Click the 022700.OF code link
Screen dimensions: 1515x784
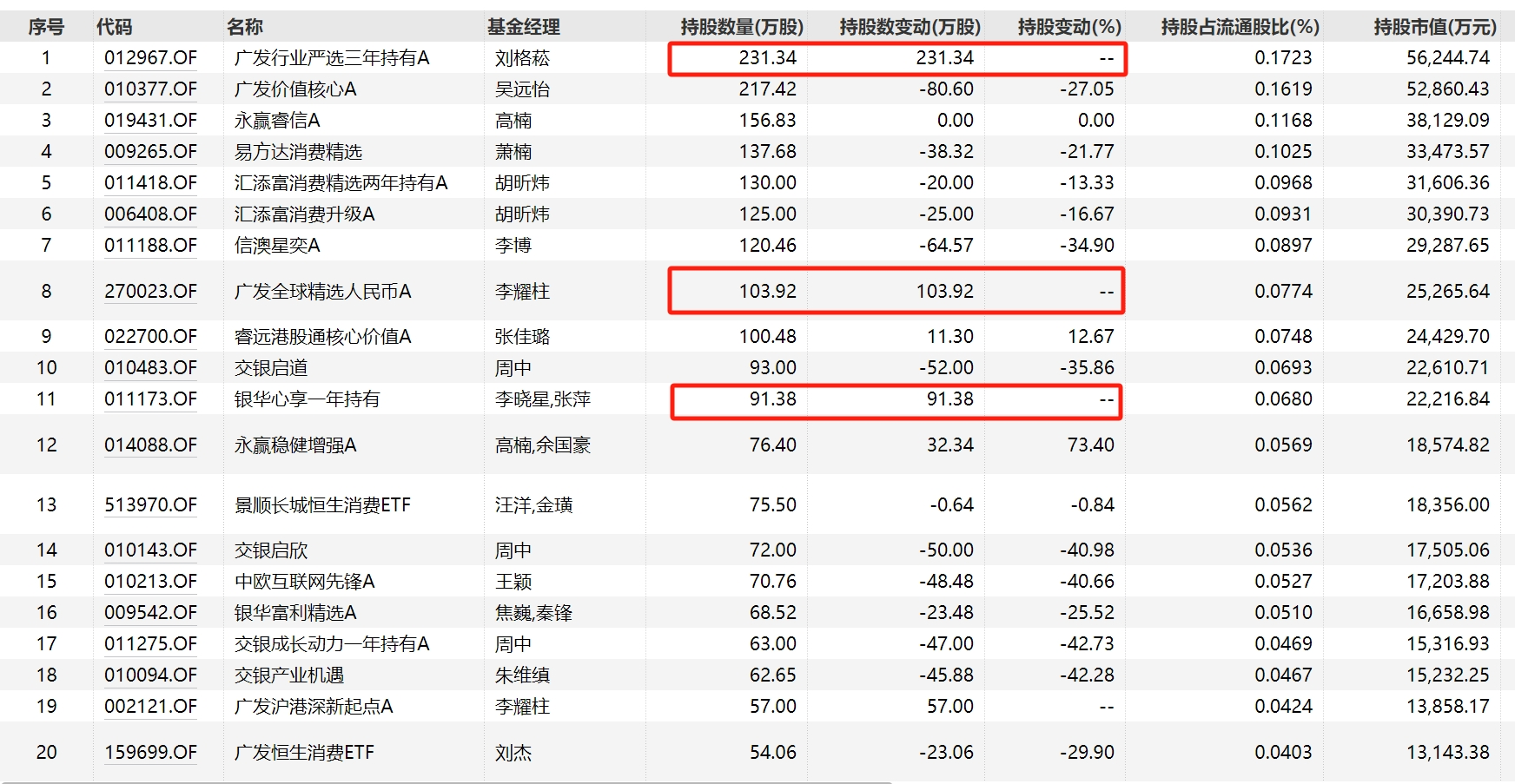click(150, 337)
